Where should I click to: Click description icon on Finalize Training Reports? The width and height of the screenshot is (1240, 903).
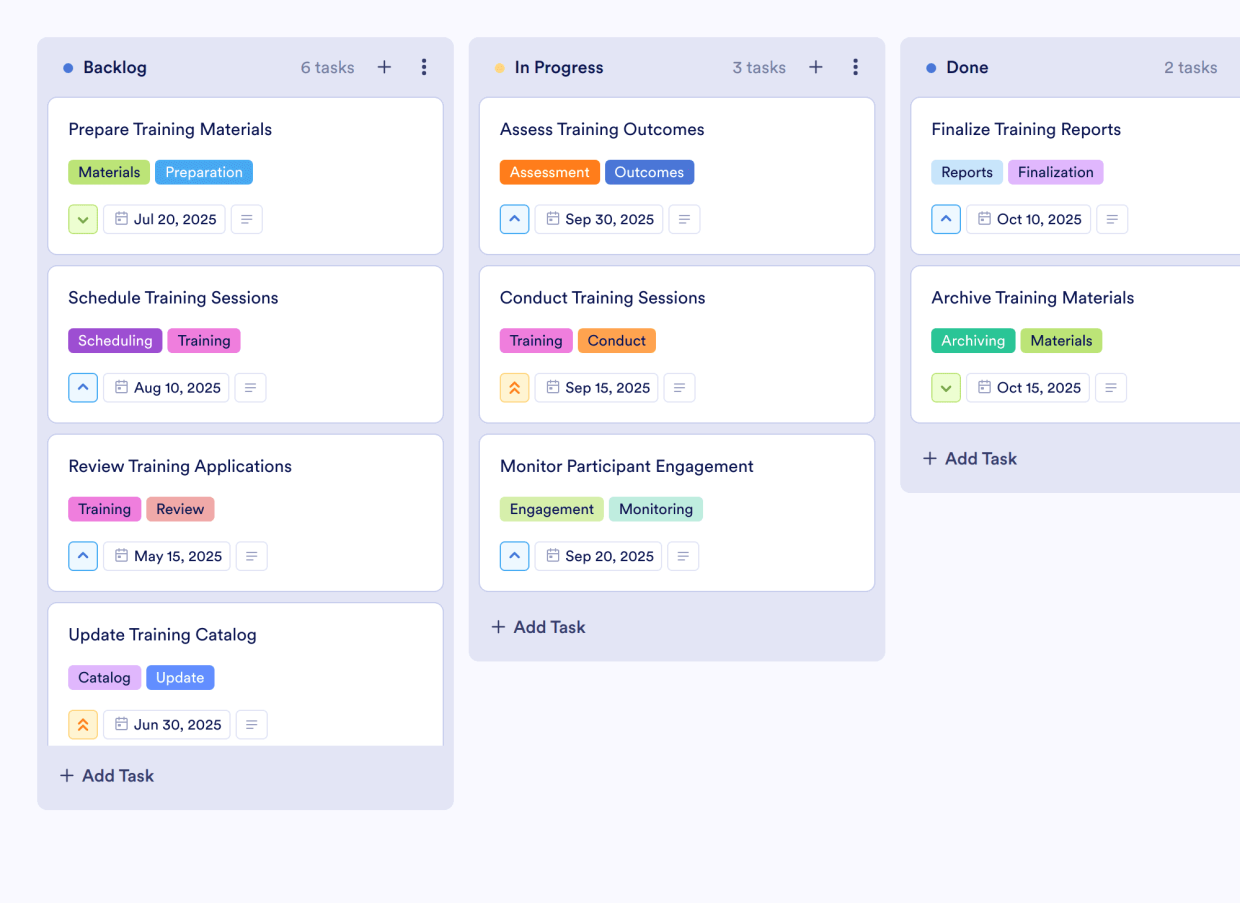[x=1112, y=219]
